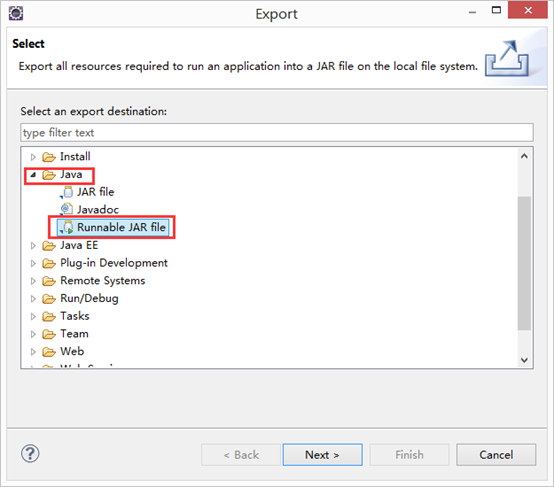Click the Run/Debug folder icon
This screenshot has width=554, height=487.
pyautogui.click(x=49, y=299)
